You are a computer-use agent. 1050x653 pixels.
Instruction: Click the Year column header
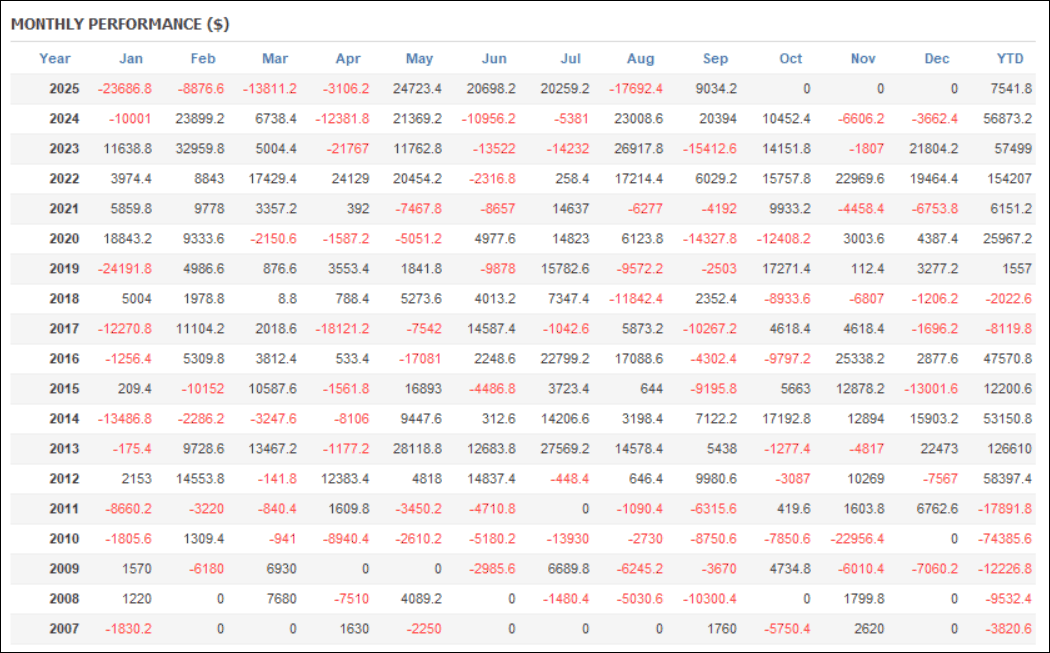(55, 58)
